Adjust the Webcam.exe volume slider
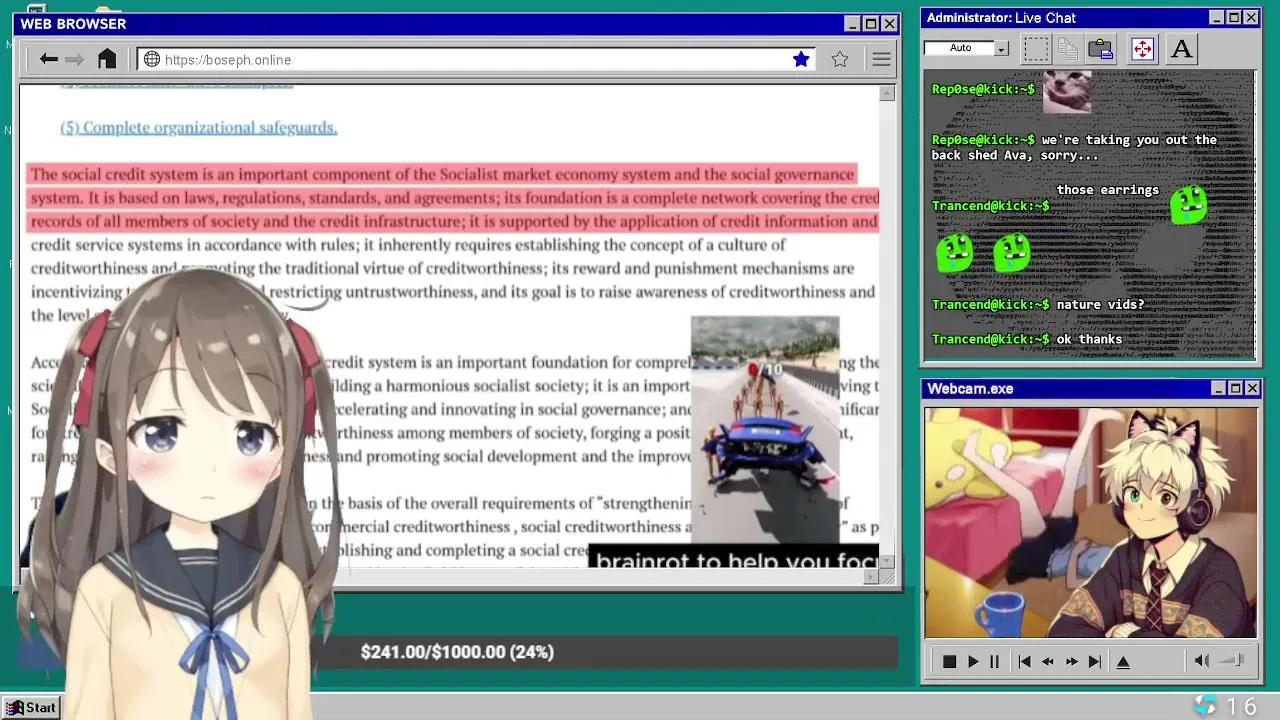The height and width of the screenshot is (720, 1280). 1233,660
